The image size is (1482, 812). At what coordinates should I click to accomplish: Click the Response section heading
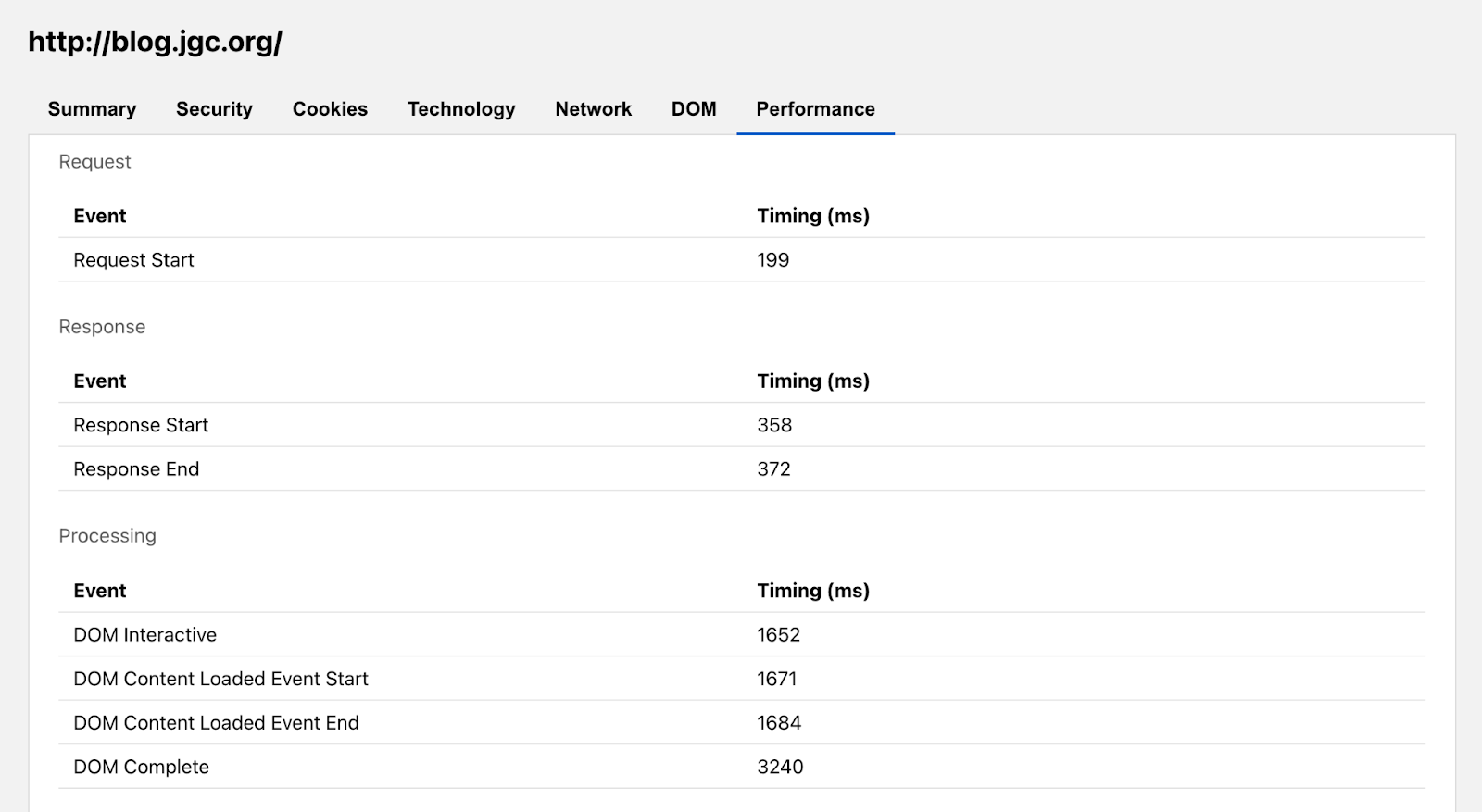coord(102,327)
